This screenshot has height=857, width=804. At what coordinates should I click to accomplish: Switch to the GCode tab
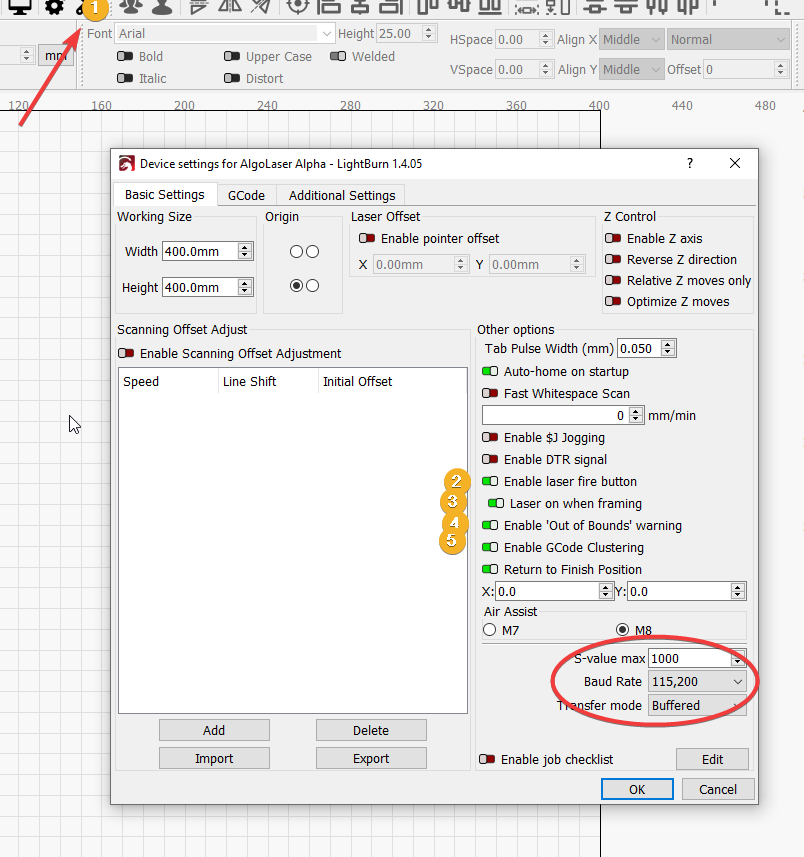246,195
